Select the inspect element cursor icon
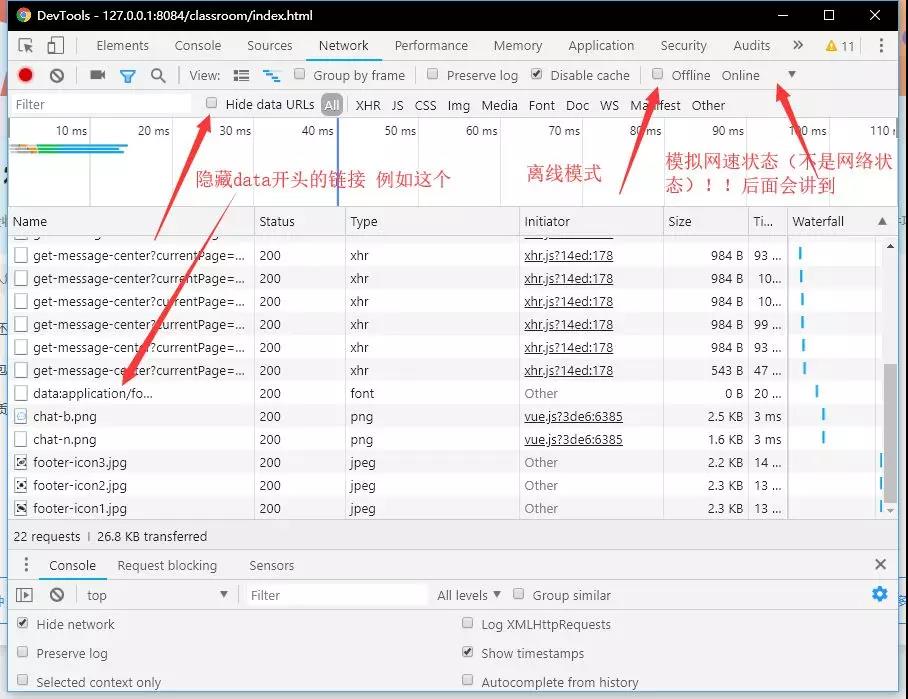 pyautogui.click(x=26, y=46)
